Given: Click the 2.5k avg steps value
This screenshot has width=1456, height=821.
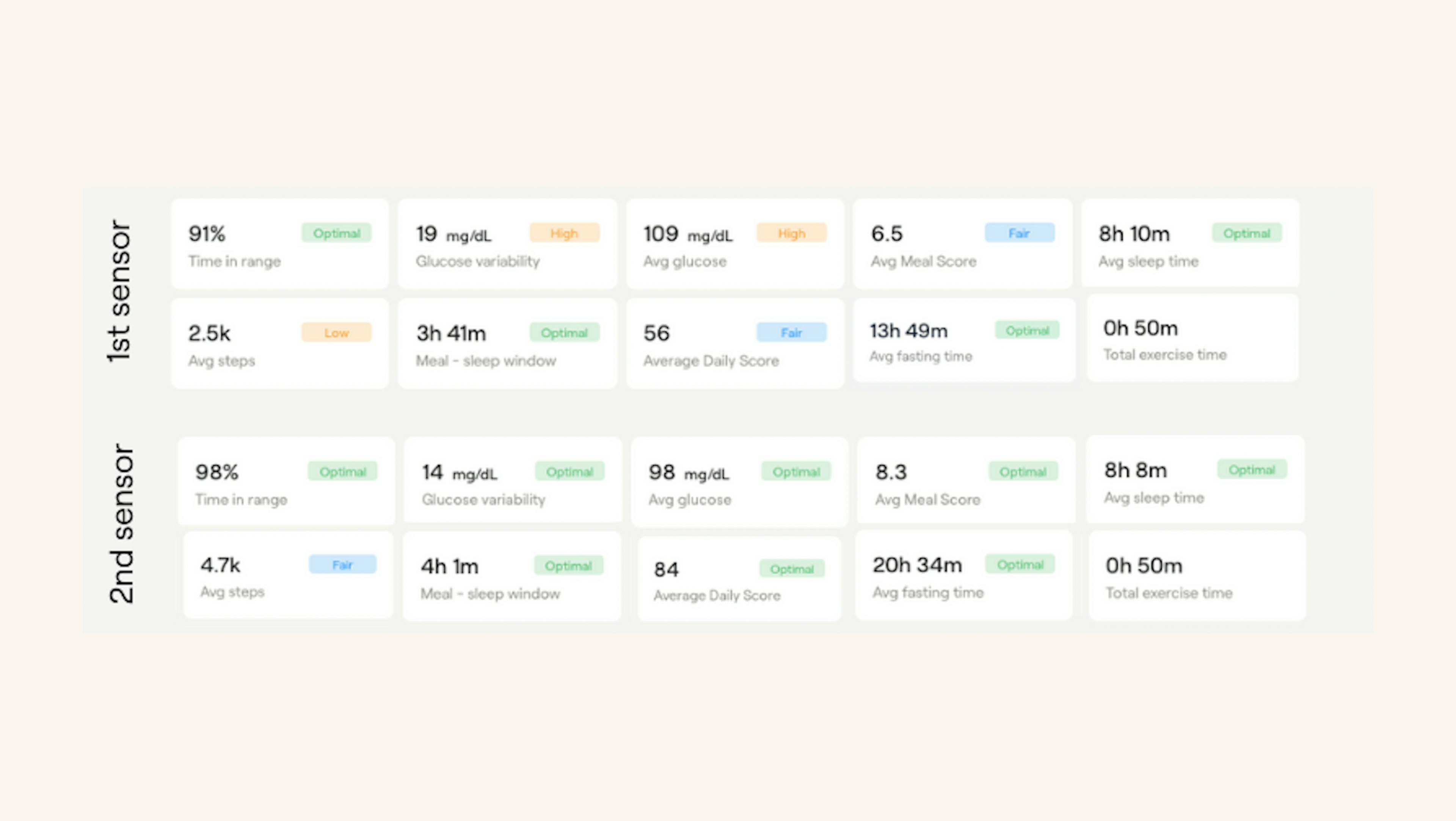Looking at the screenshot, I should [209, 333].
